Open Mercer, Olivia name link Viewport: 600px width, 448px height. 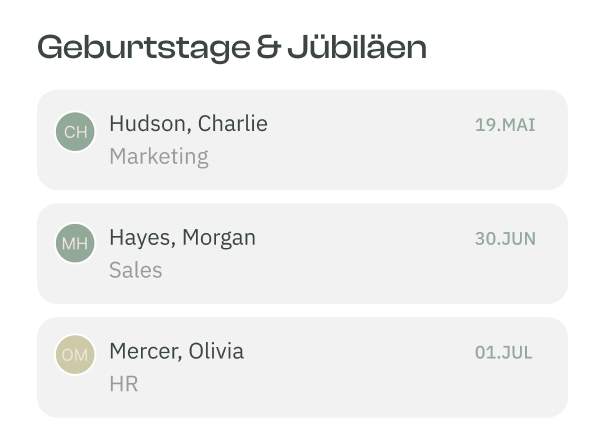pos(176,351)
